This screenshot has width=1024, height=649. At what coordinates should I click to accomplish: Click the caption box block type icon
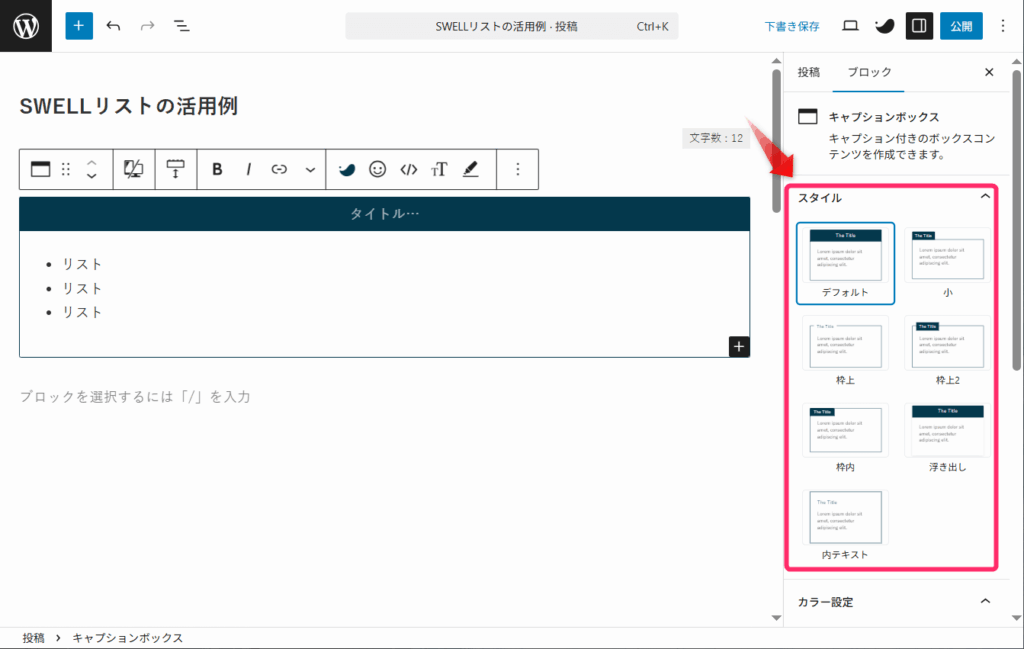(40, 169)
